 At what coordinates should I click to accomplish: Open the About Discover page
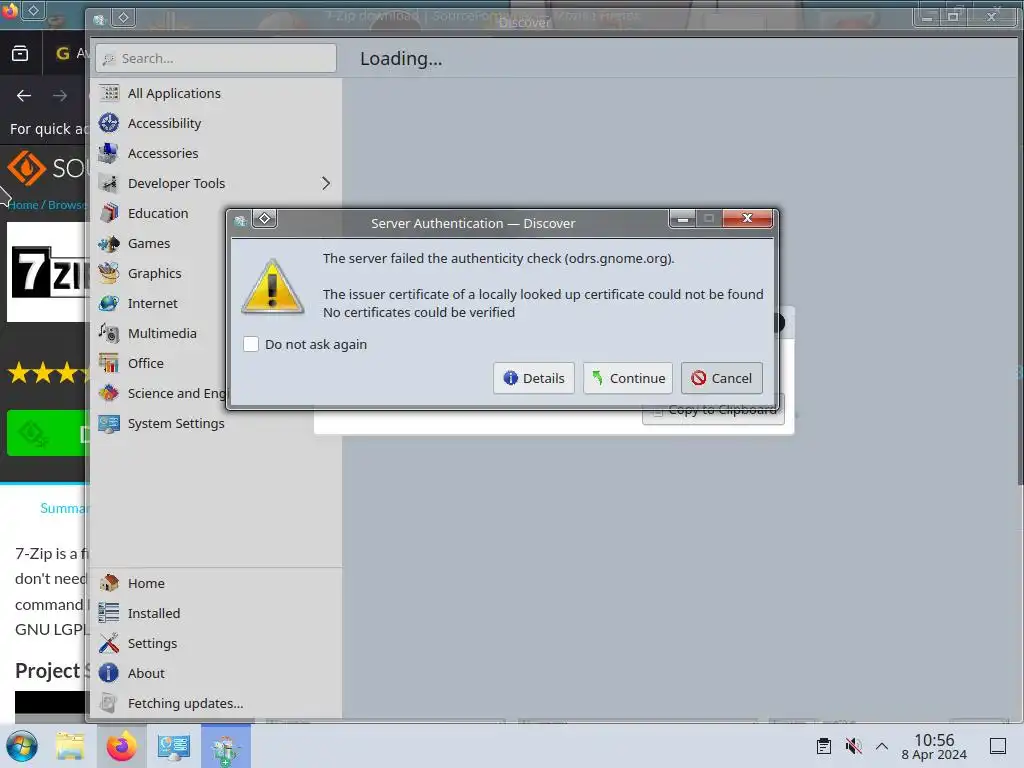(216, 673)
